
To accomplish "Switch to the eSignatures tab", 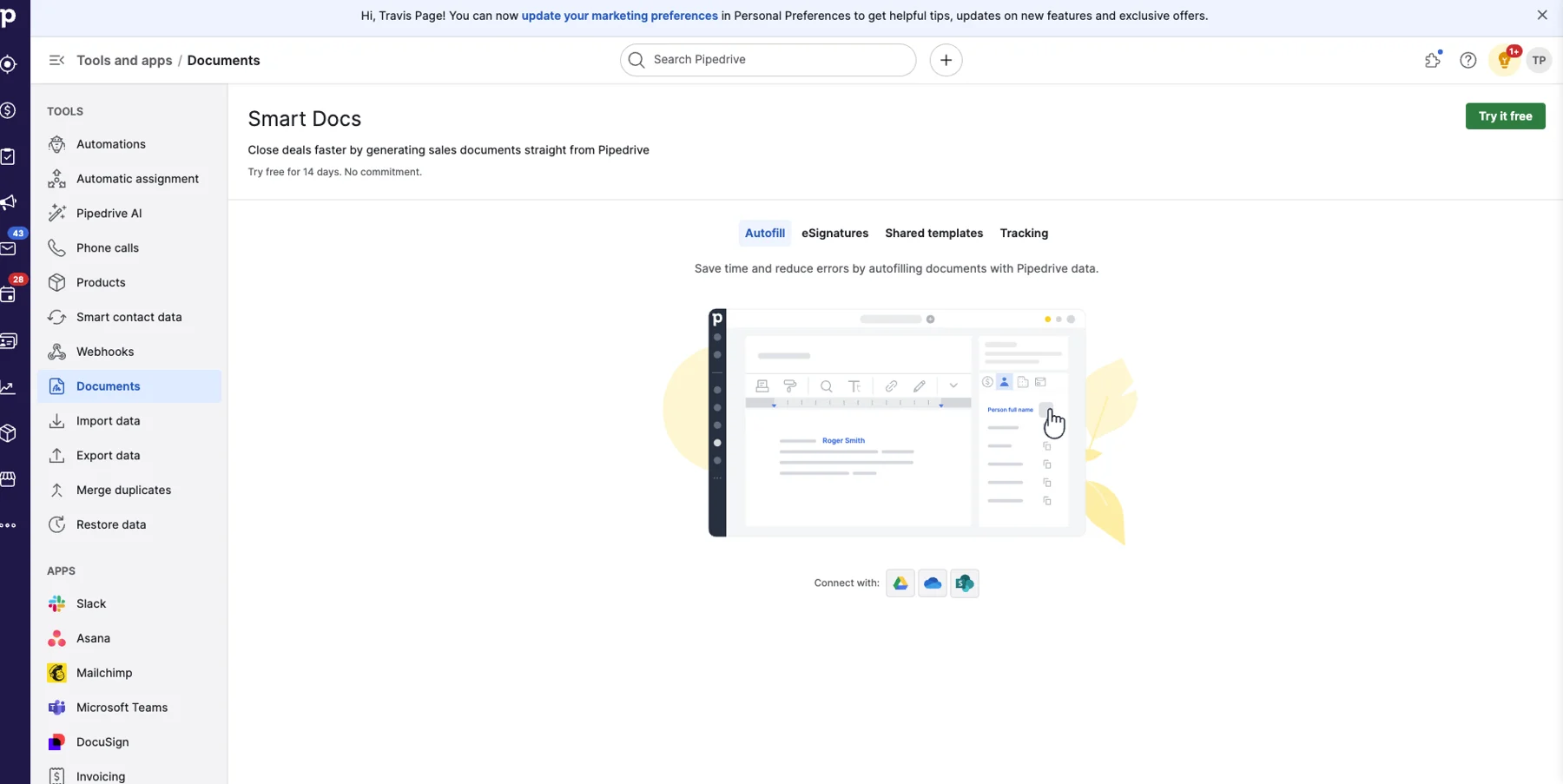I will point(834,233).
